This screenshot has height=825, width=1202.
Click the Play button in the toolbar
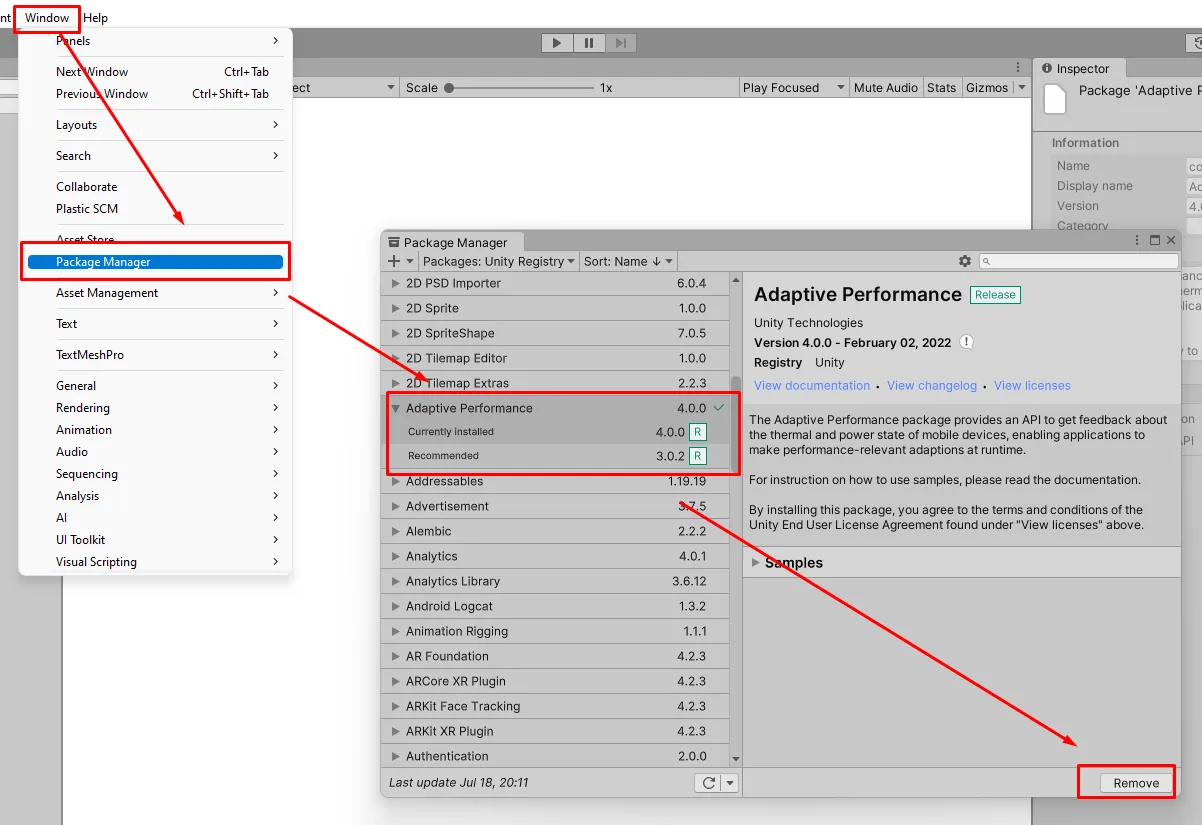point(557,43)
